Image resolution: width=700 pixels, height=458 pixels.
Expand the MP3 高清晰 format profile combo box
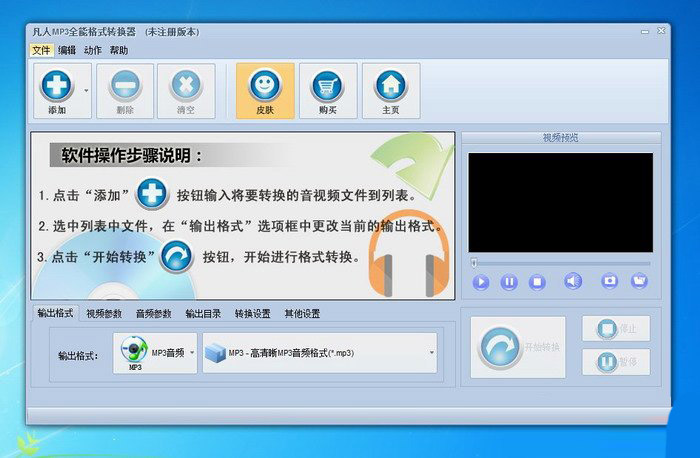pos(320,353)
